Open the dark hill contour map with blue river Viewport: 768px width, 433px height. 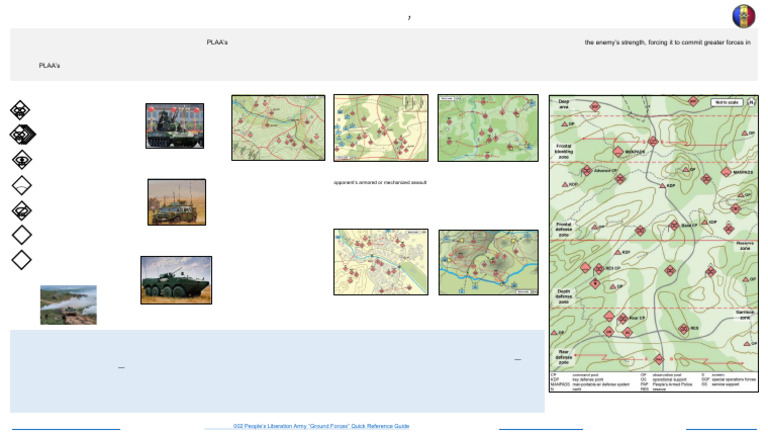pyautogui.click(x=488, y=263)
